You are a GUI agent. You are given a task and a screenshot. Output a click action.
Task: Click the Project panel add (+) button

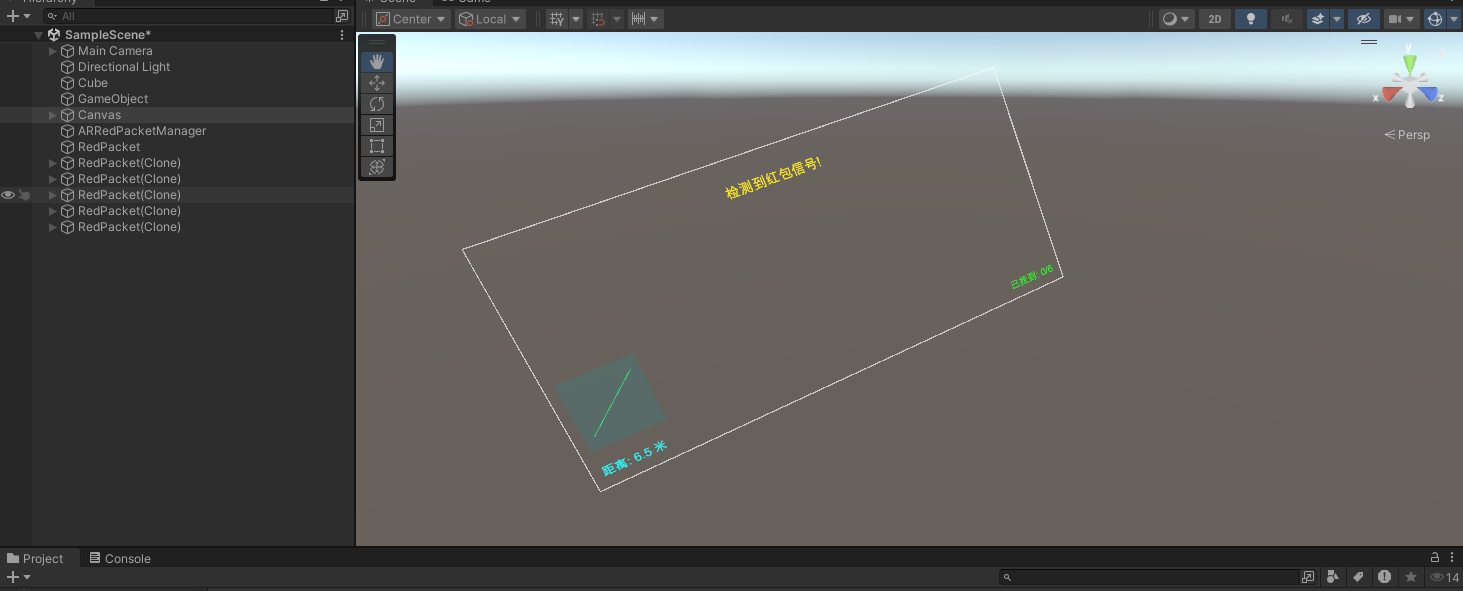point(18,577)
